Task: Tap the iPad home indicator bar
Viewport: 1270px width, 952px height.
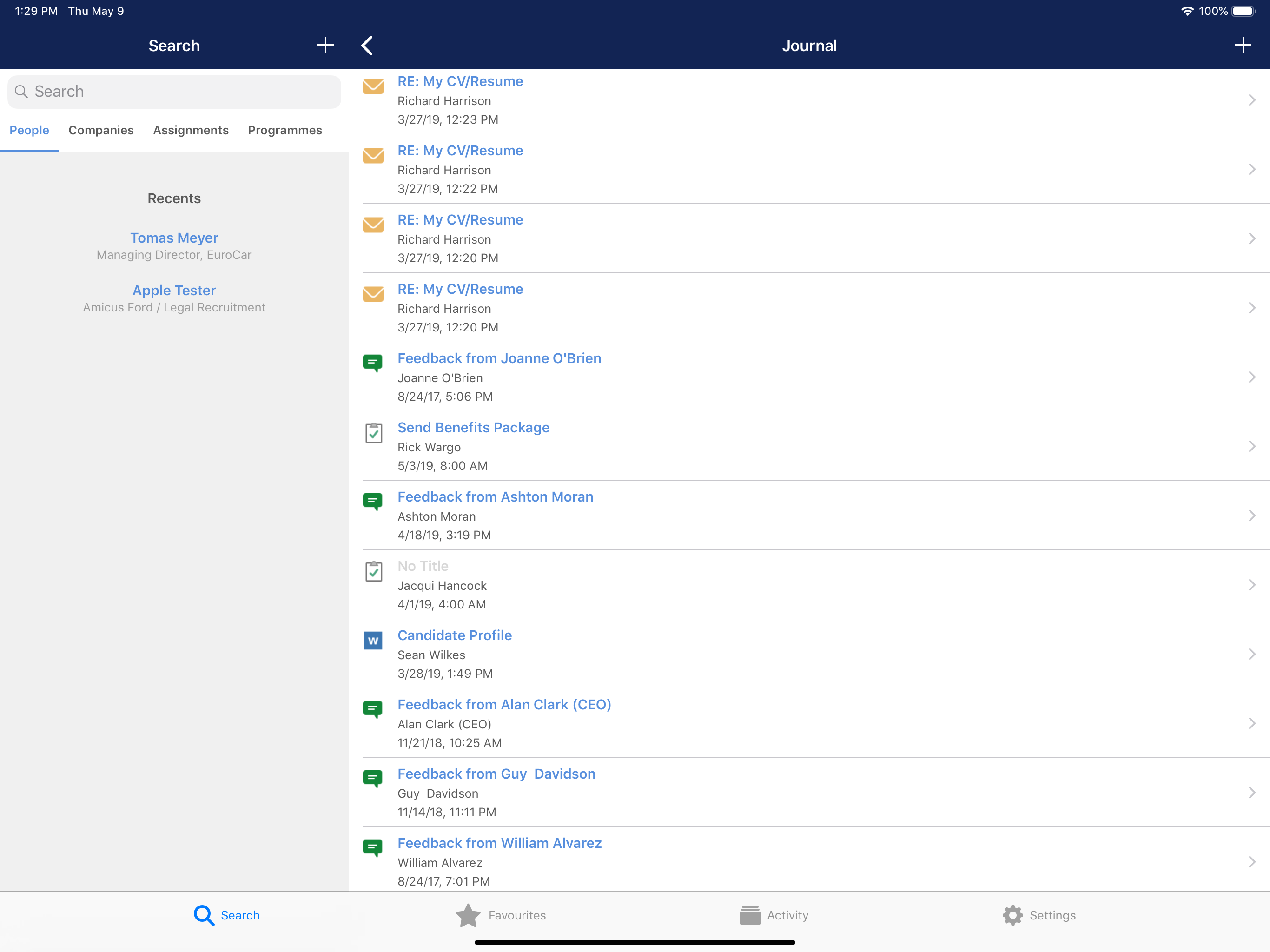Action: [635, 942]
